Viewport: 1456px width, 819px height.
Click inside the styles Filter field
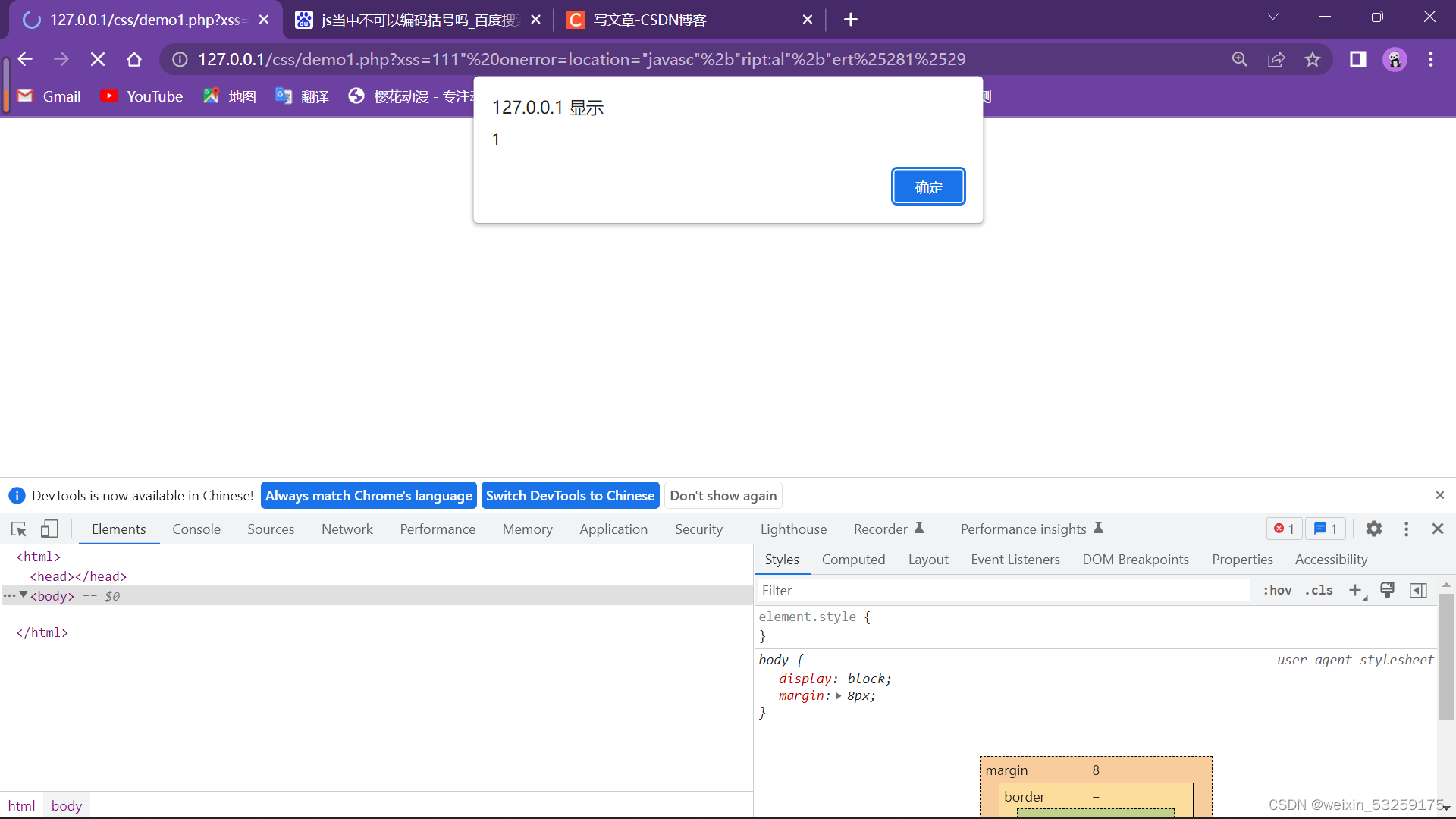click(x=910, y=590)
